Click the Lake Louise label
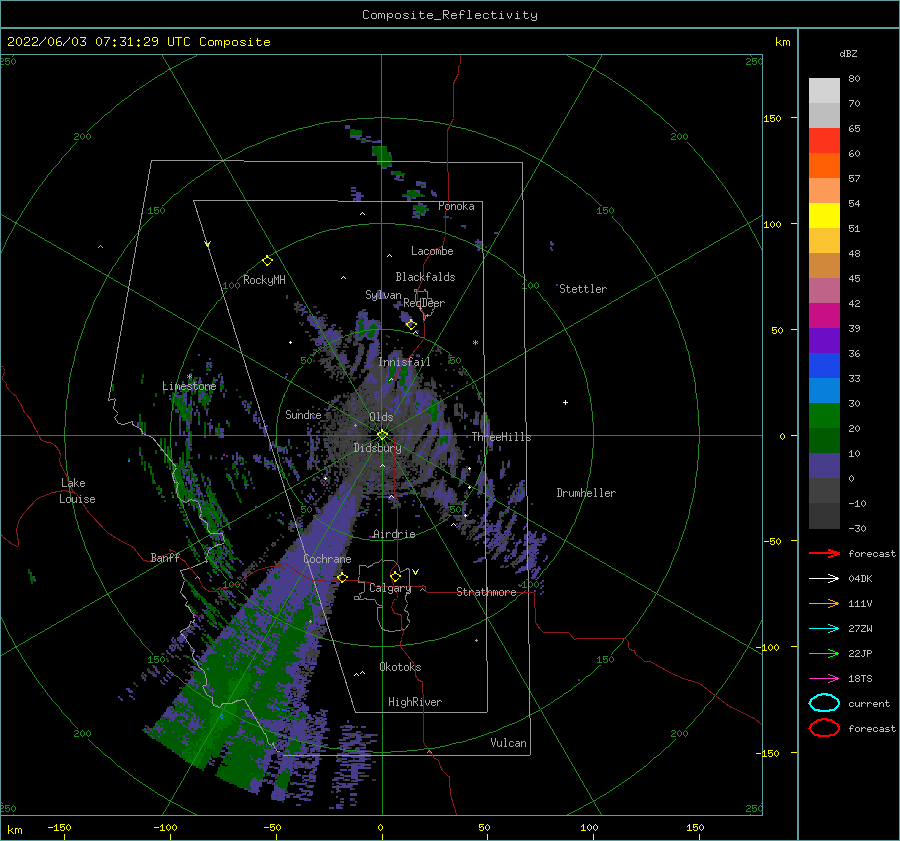The width and height of the screenshot is (900, 841). [77, 491]
